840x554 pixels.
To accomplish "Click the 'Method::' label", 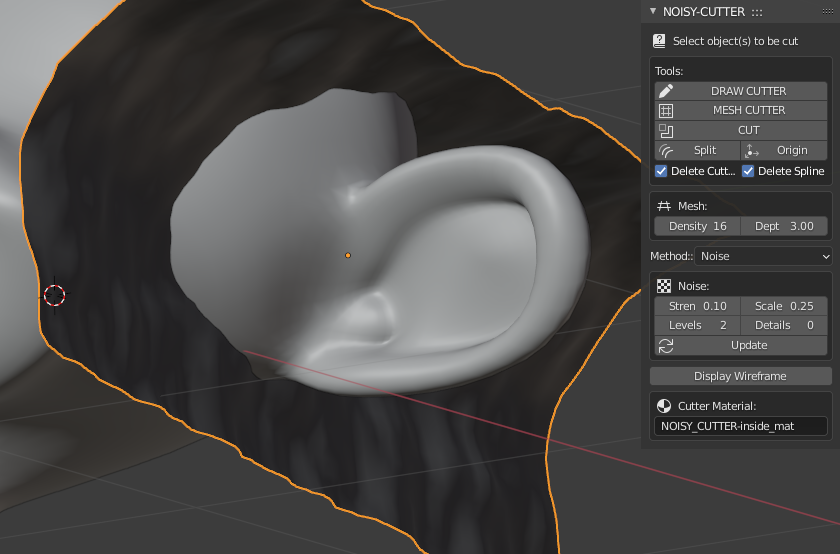I will 671,256.
